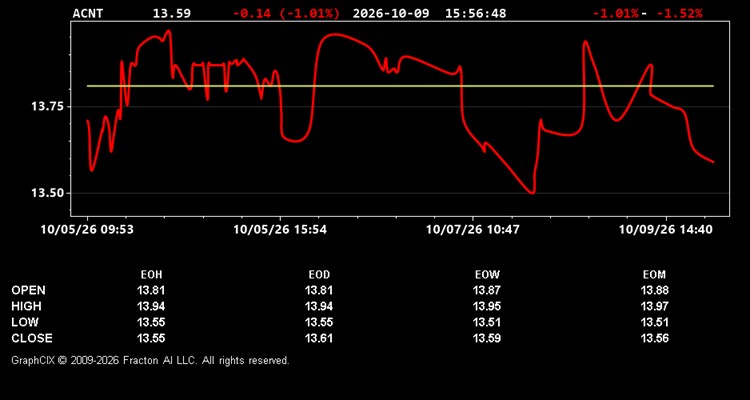Select the 10/05/26 09:53 axis label

87,230
